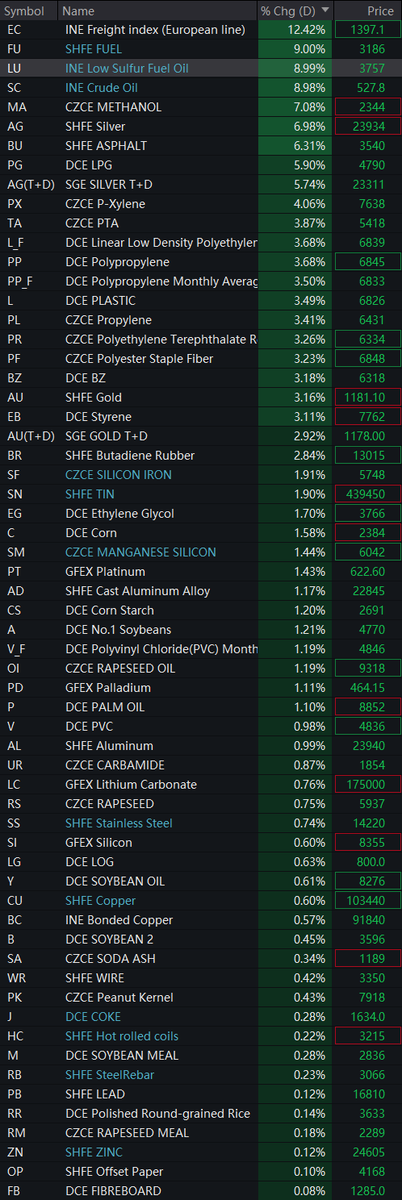Screen dimensions: 402x1200
Task: Click the Symbol column header
Action: 25,10
